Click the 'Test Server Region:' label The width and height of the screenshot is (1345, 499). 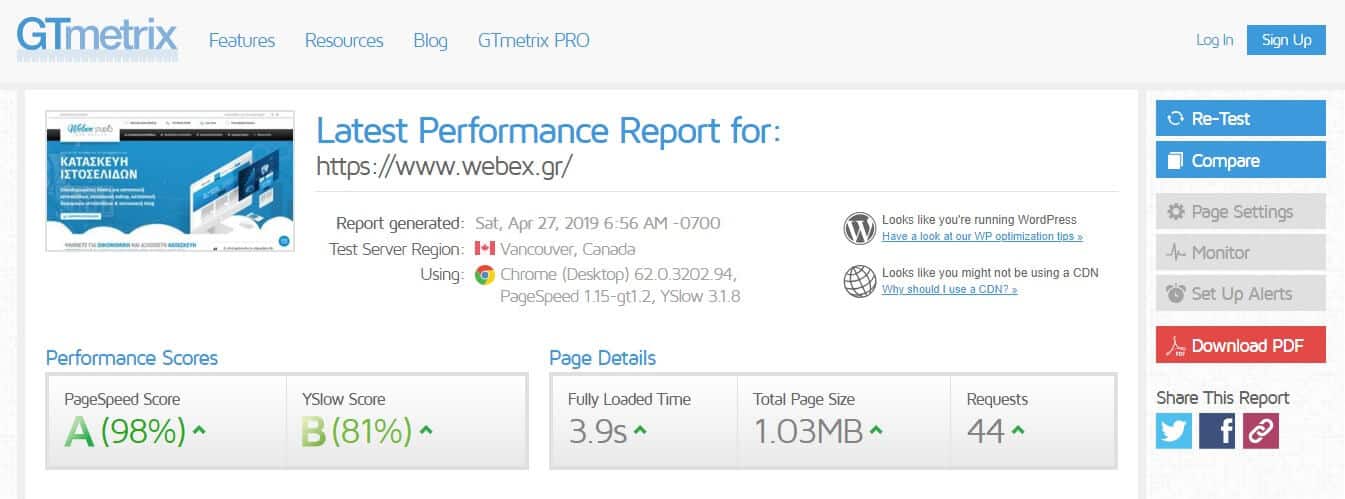pos(397,249)
